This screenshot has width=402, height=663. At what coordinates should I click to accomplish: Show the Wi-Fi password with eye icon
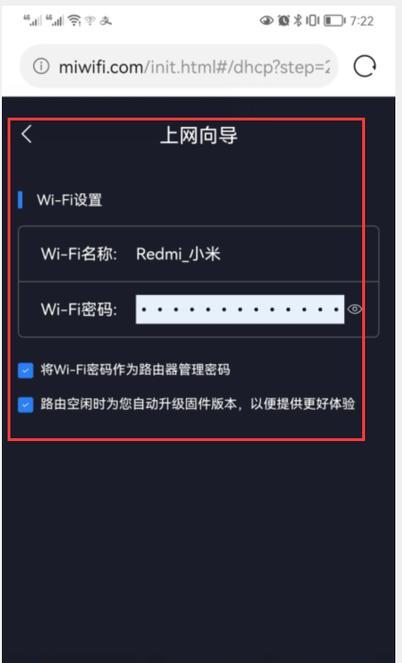click(x=355, y=309)
